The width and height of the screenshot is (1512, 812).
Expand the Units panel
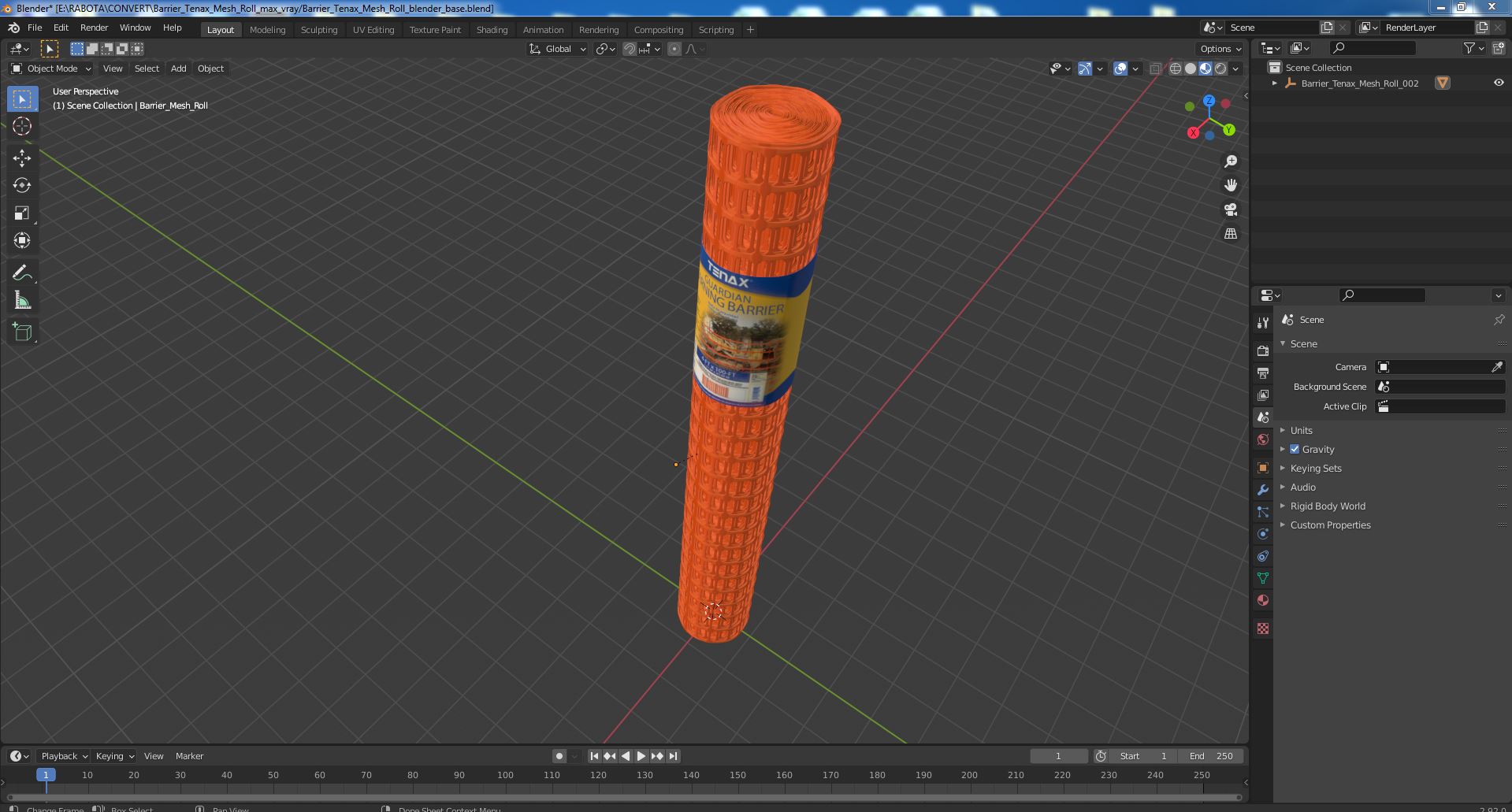tap(1301, 430)
